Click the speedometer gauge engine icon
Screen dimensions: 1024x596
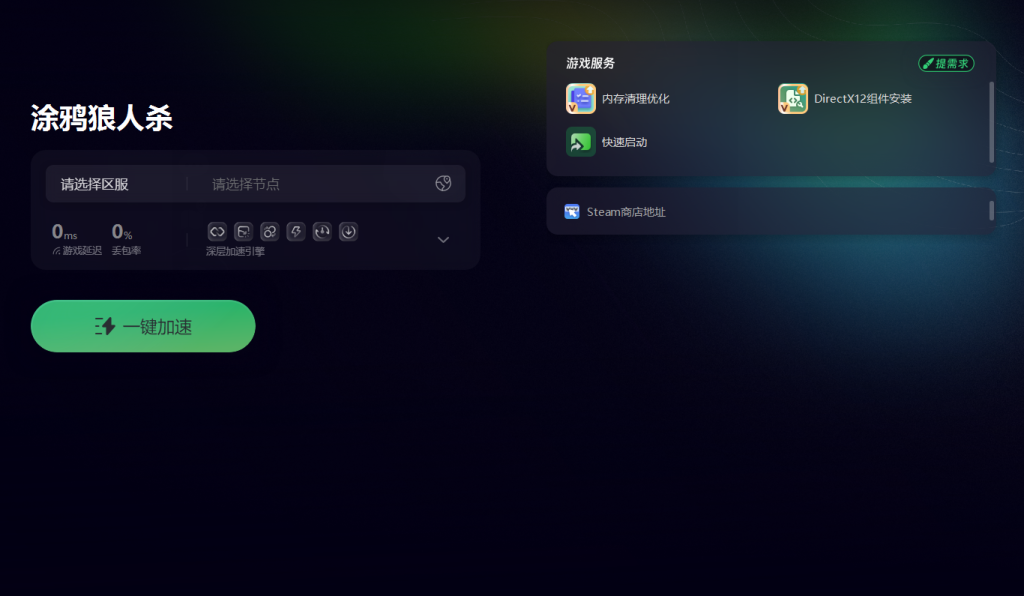point(322,231)
